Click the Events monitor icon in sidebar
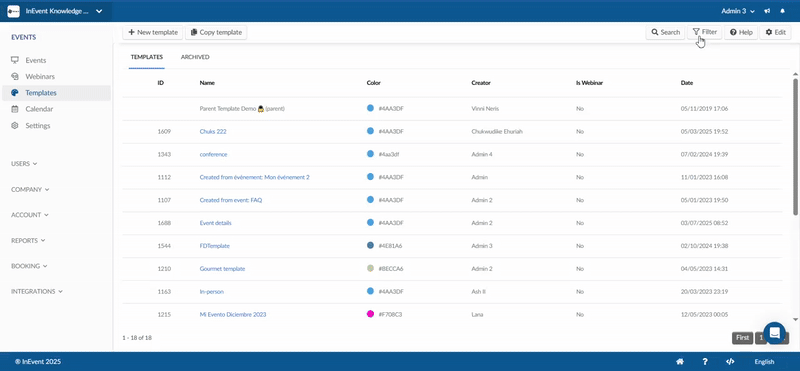 pyautogui.click(x=15, y=60)
